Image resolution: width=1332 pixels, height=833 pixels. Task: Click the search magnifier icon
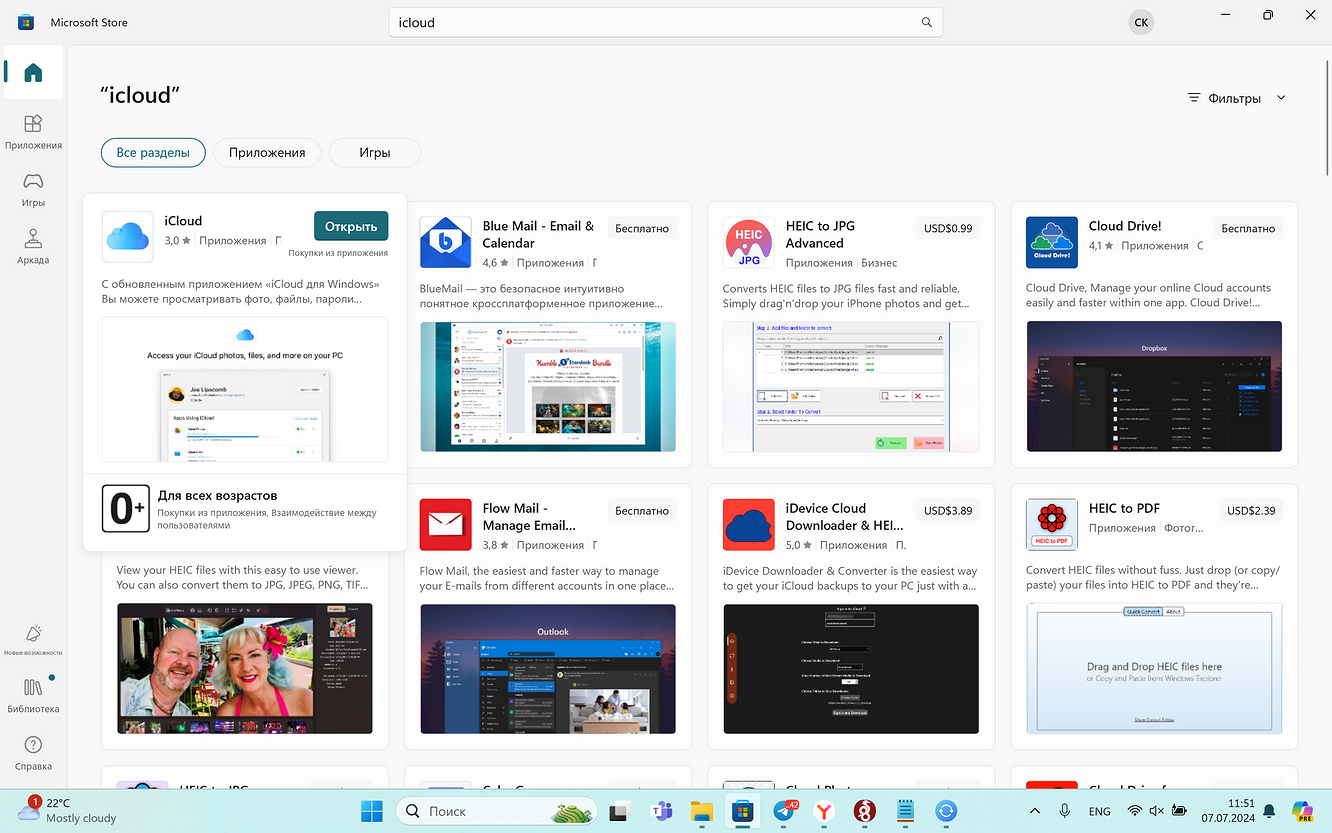click(x=926, y=22)
